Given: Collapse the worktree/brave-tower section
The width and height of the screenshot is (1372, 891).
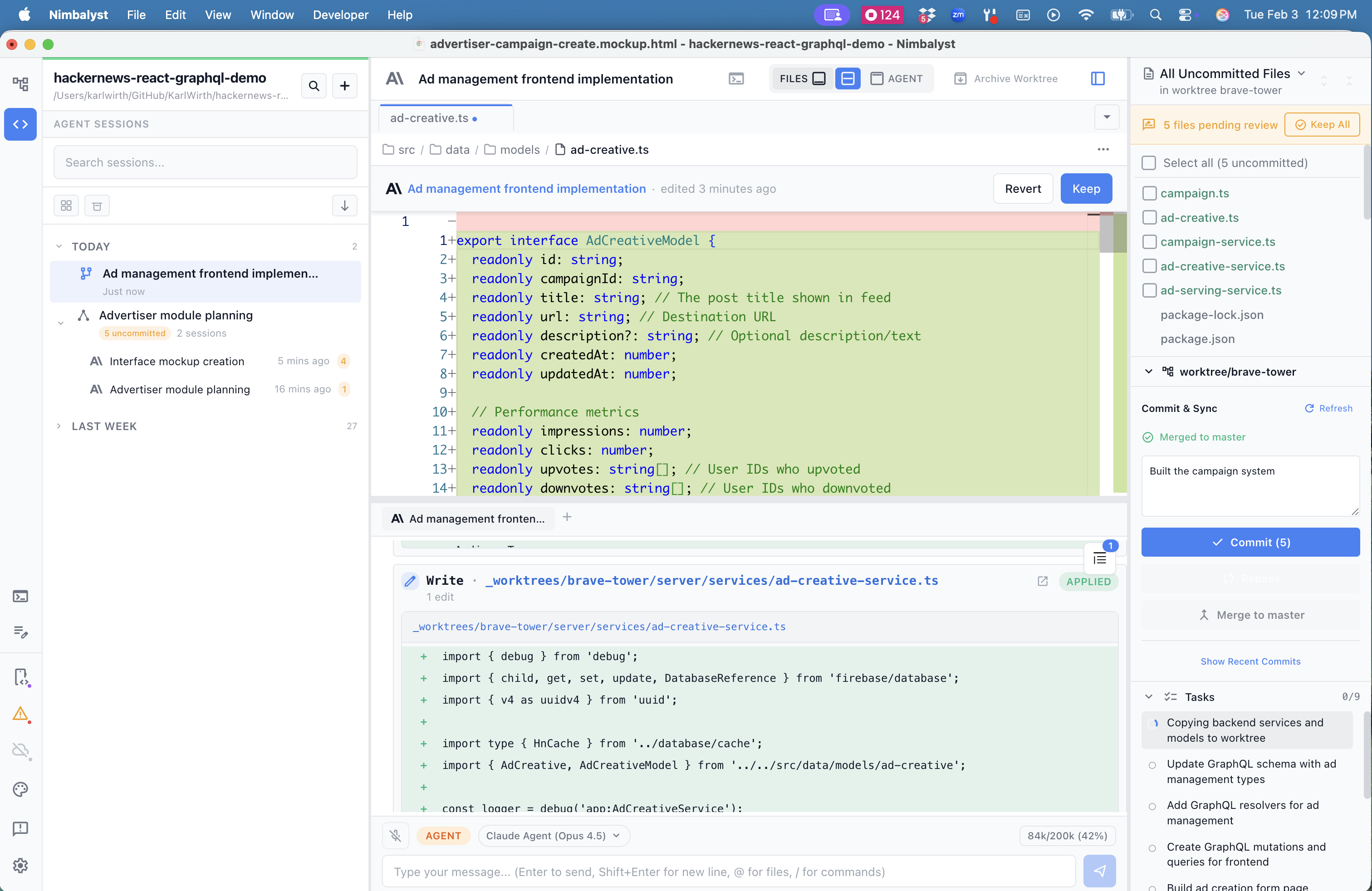Looking at the screenshot, I should coord(1148,372).
